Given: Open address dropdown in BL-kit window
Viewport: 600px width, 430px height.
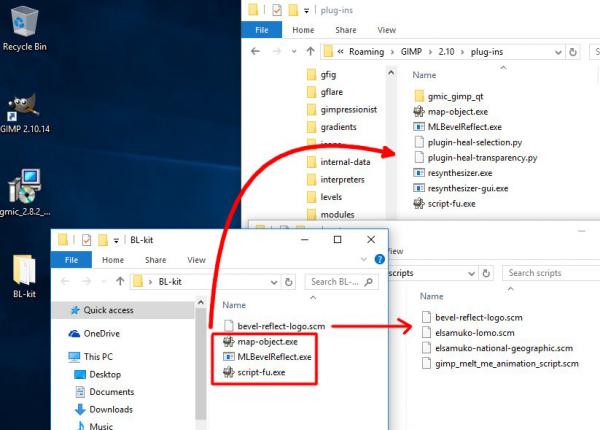Looking at the screenshot, I should [274, 282].
